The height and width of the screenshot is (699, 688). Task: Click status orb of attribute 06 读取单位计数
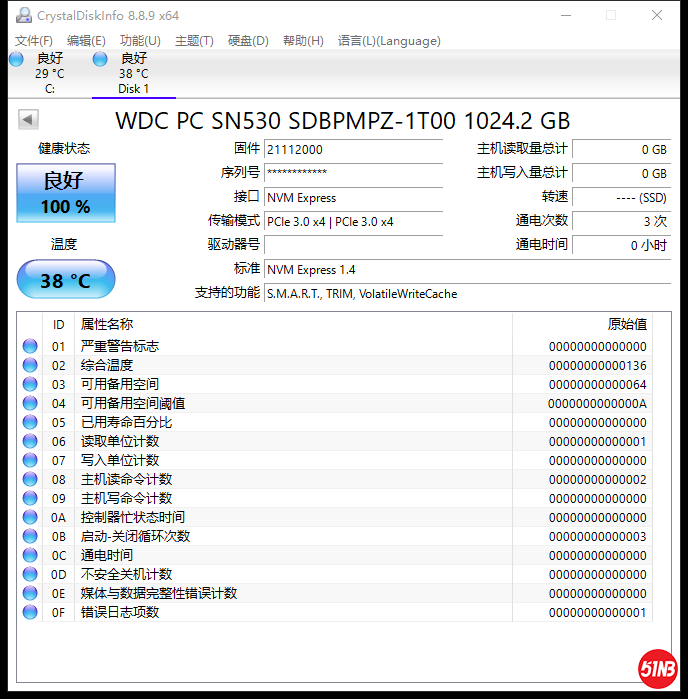[30, 441]
